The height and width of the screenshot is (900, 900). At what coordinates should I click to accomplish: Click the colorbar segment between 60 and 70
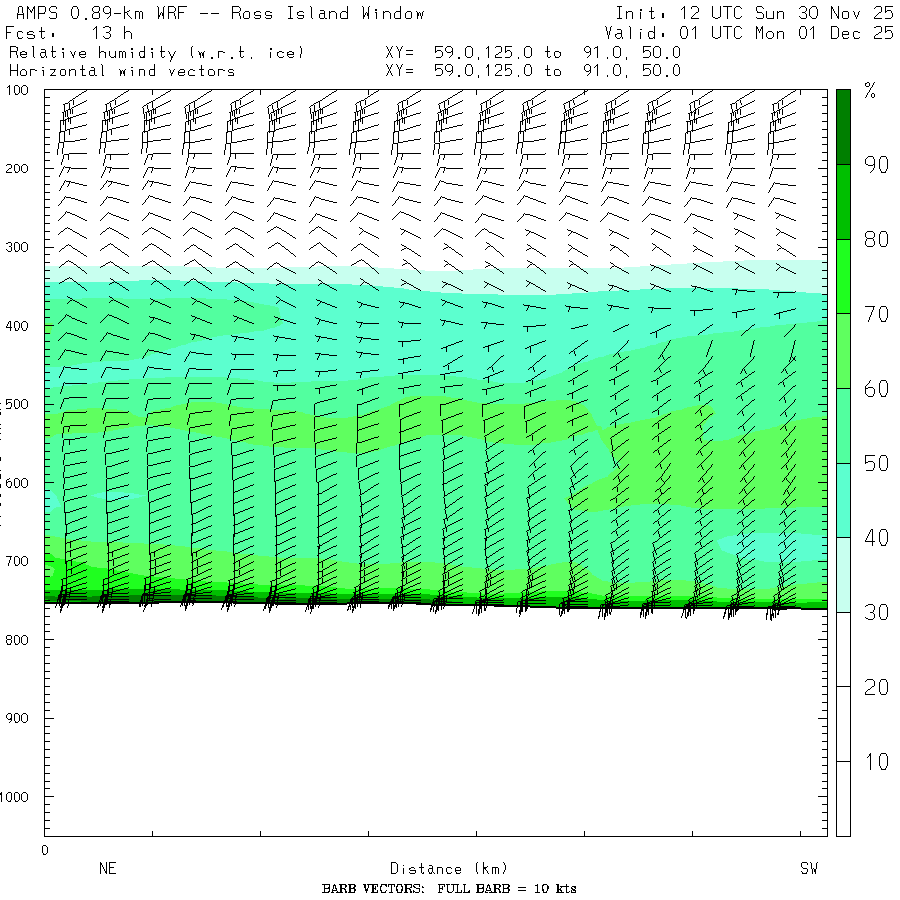click(x=843, y=351)
